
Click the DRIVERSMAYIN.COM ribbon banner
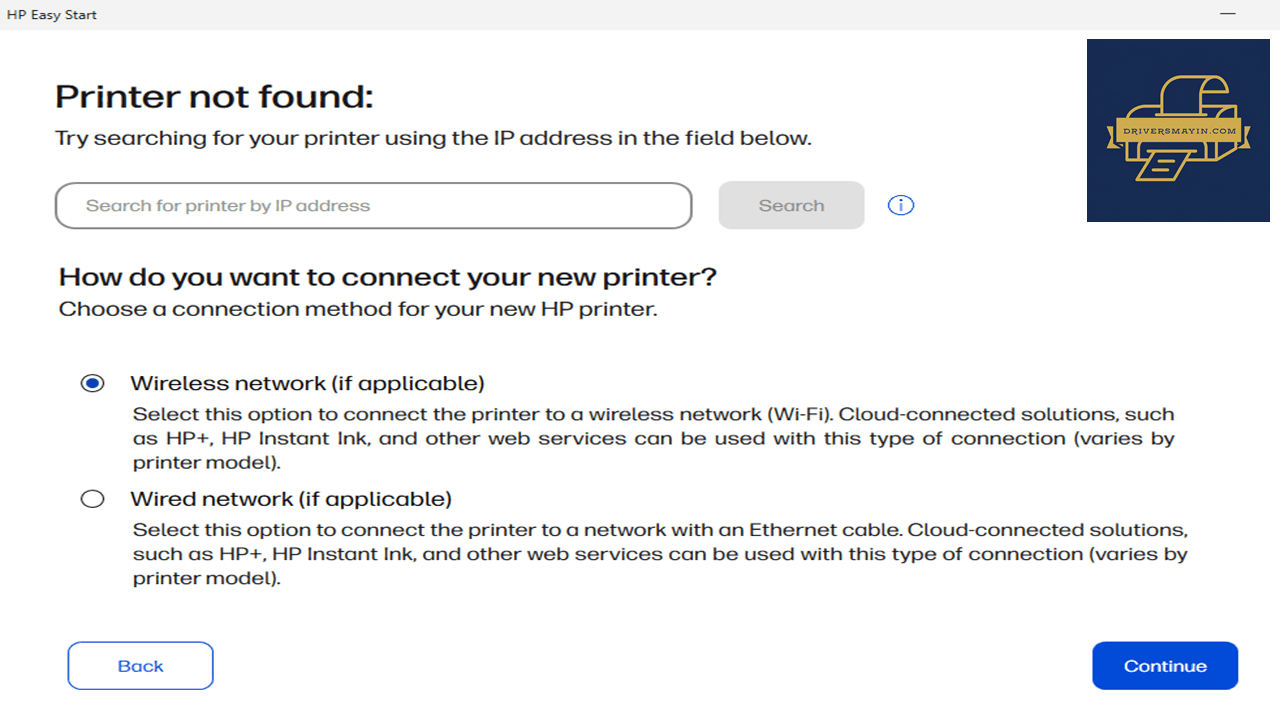[1178, 131]
